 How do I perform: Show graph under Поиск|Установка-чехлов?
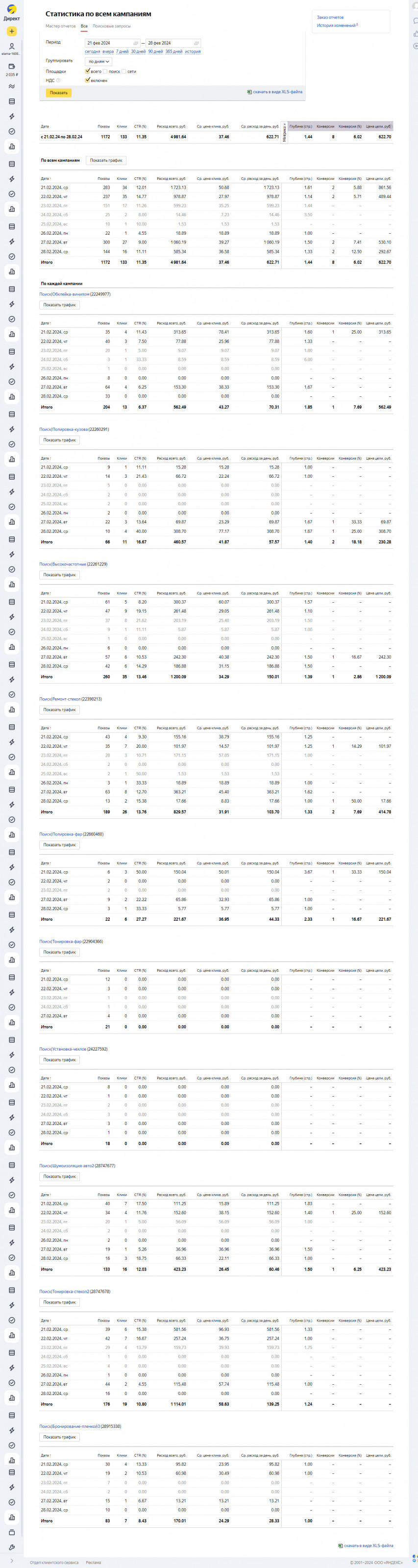(x=60, y=1060)
